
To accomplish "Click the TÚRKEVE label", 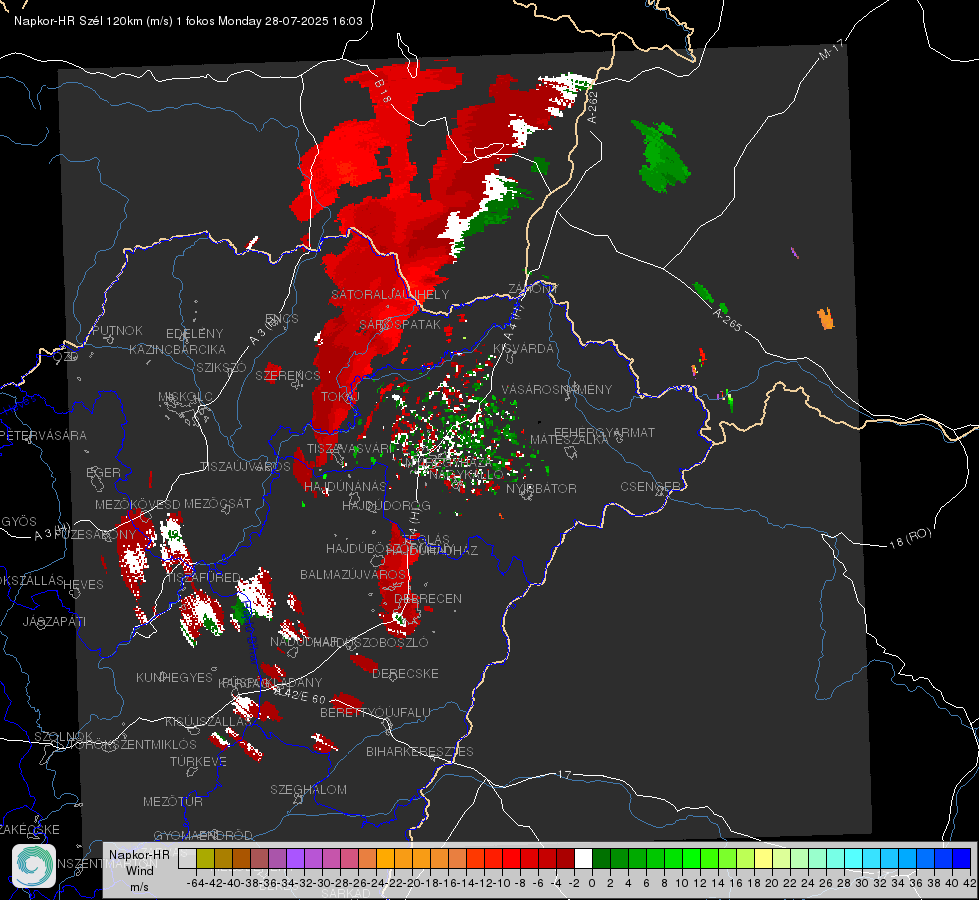I will [x=199, y=761].
